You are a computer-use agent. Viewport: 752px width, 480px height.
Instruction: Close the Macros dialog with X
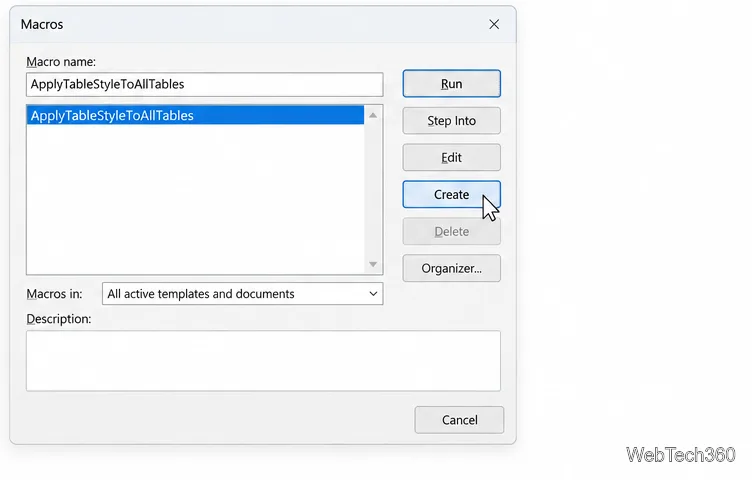494,24
